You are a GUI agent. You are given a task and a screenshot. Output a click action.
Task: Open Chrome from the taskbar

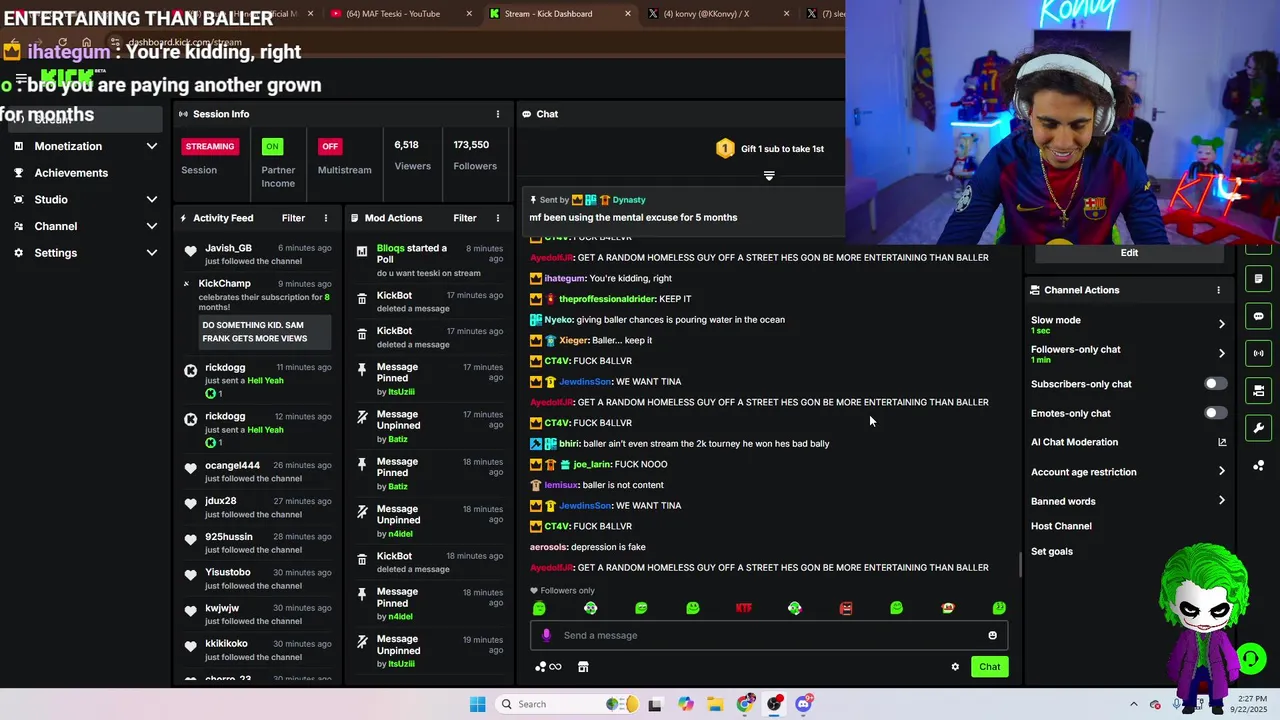[745, 704]
